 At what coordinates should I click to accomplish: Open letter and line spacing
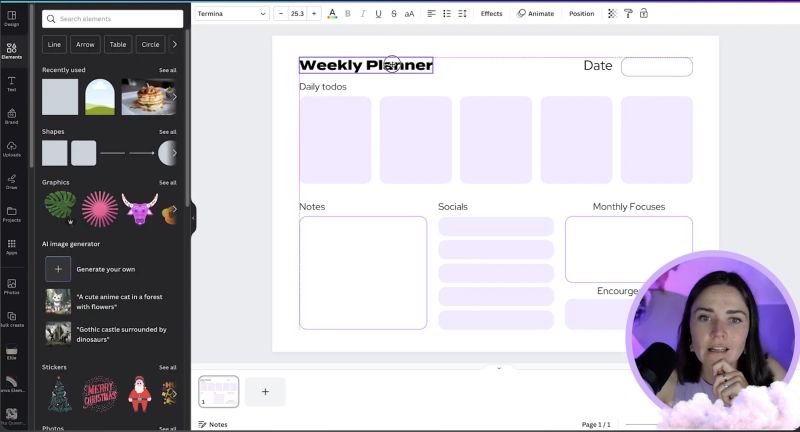462,14
